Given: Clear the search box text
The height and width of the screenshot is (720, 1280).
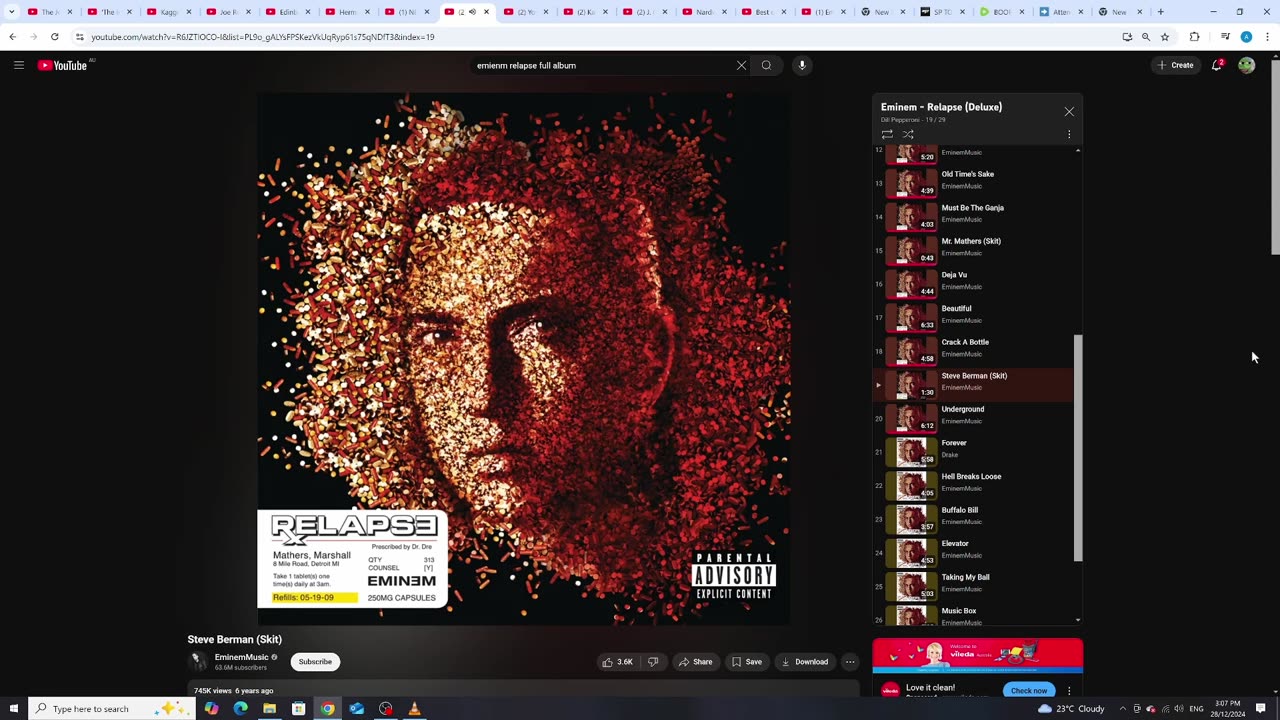Looking at the screenshot, I should click(x=741, y=65).
